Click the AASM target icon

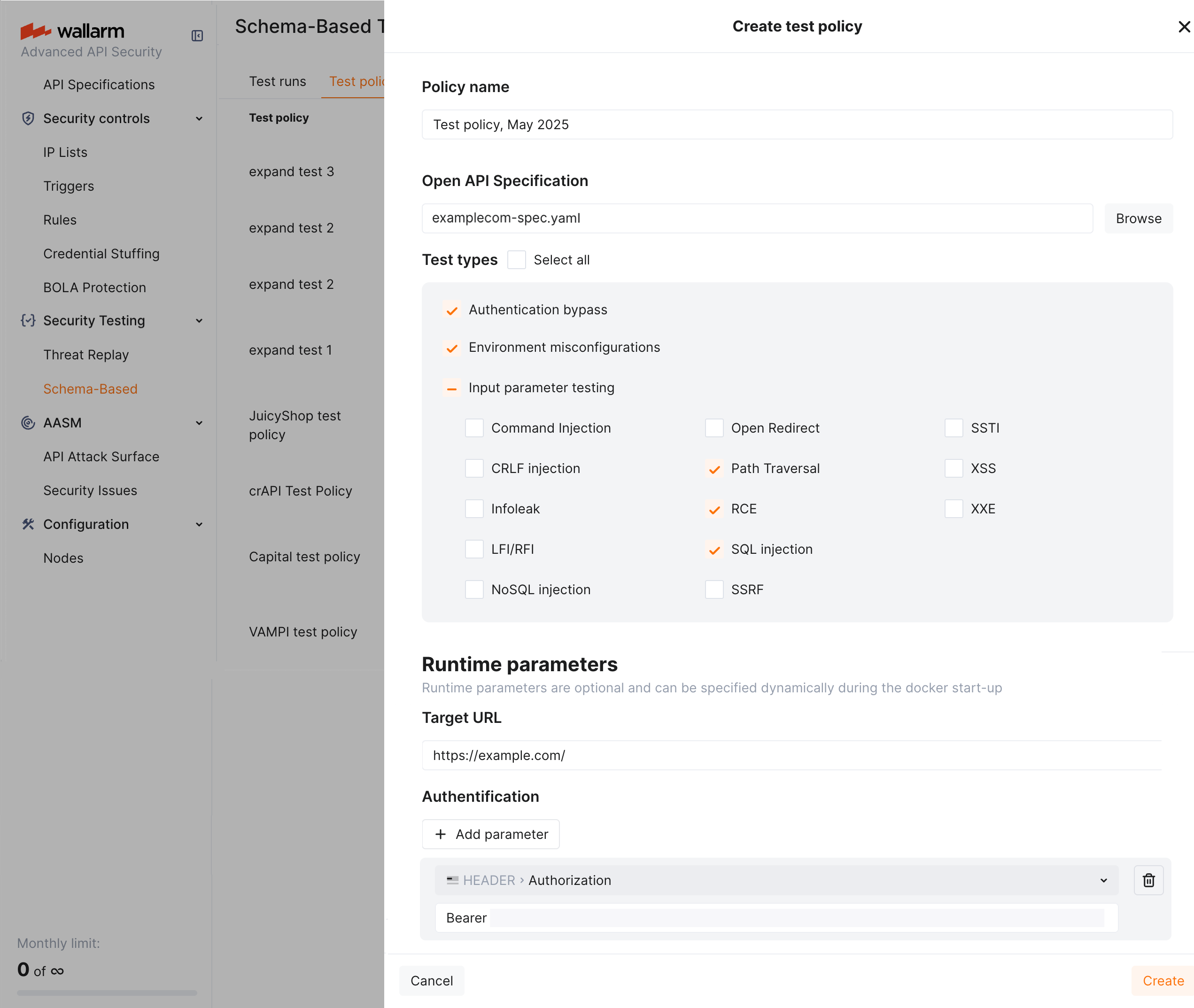coord(28,423)
